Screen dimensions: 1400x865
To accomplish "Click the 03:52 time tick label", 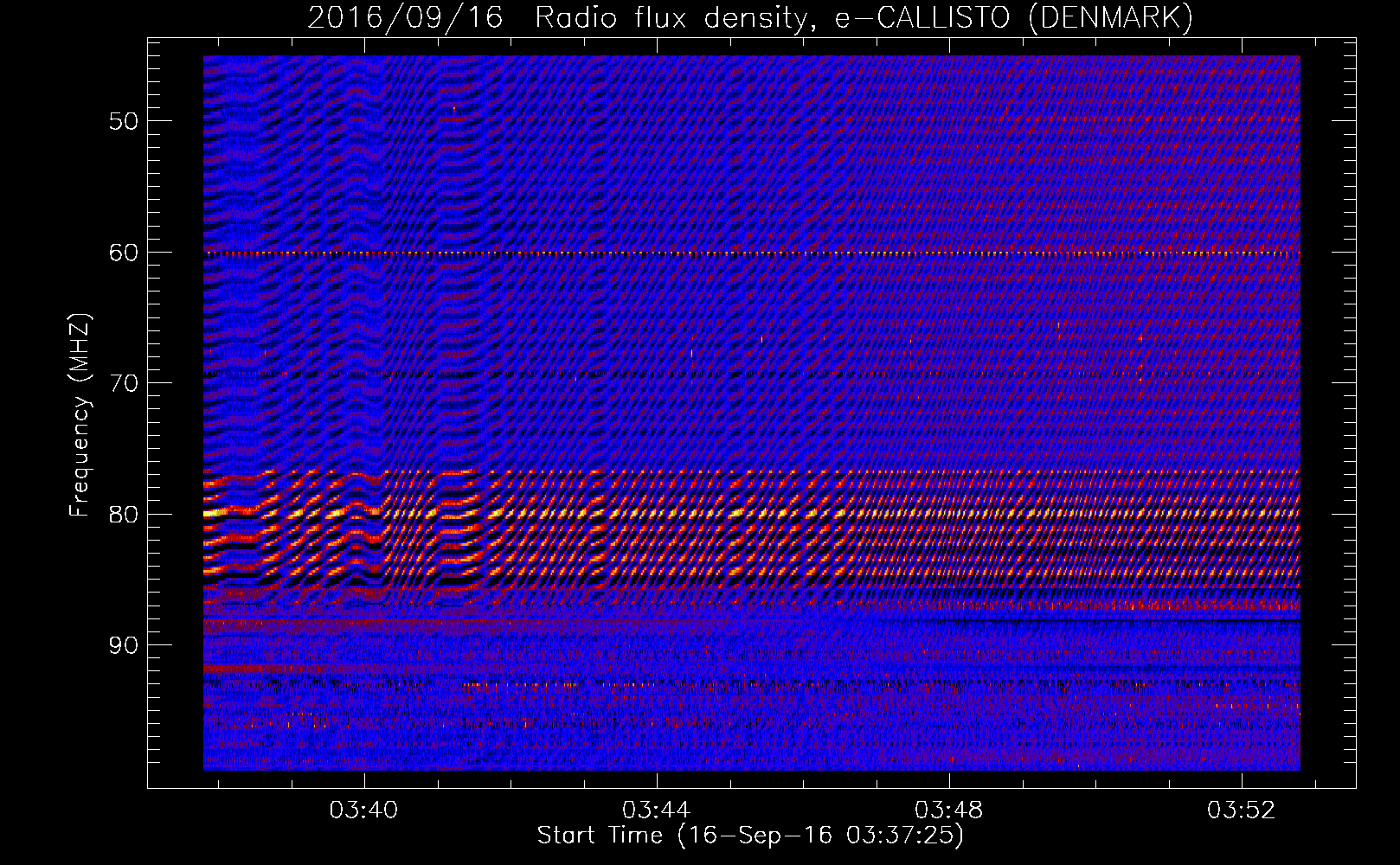I will coord(1242,810).
